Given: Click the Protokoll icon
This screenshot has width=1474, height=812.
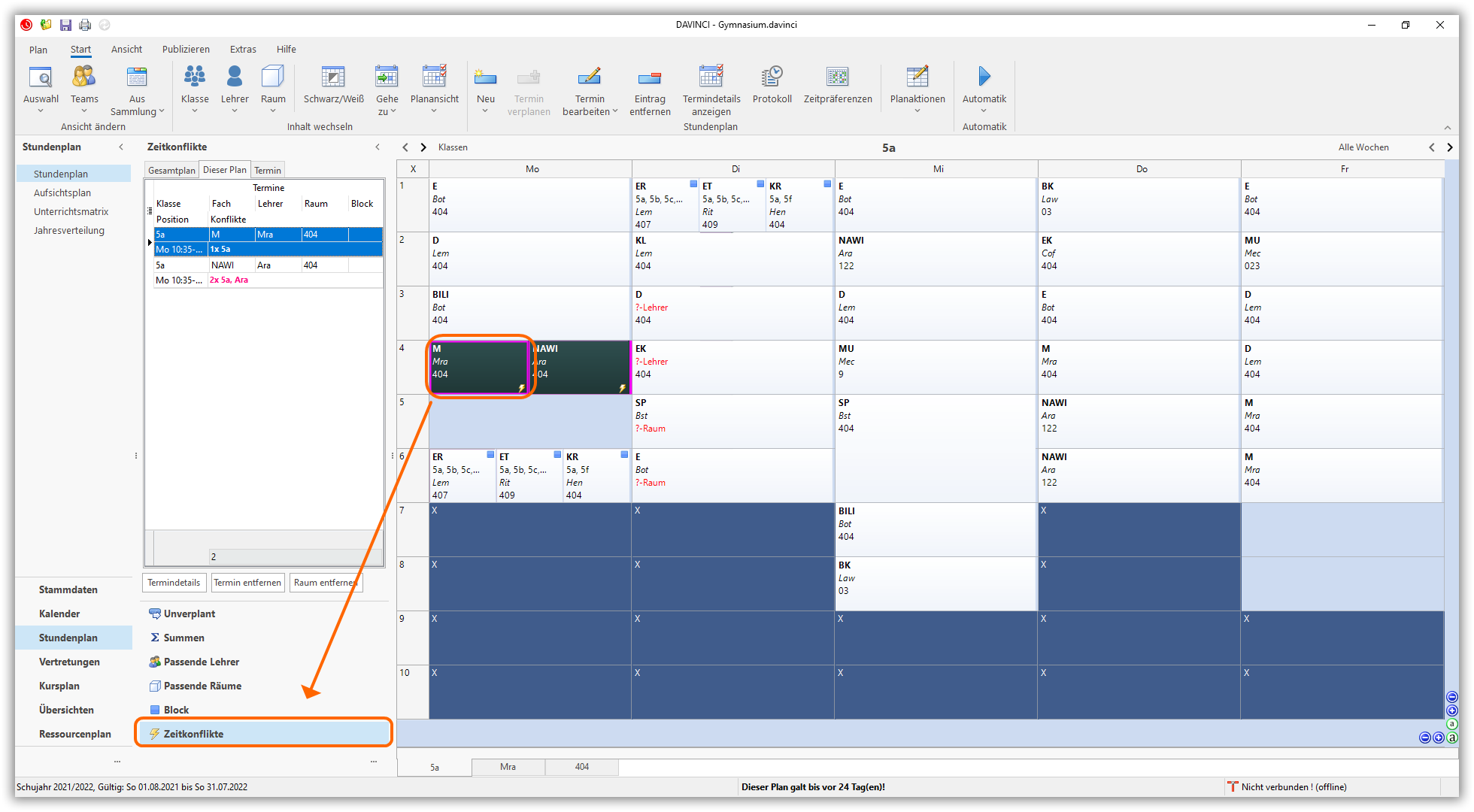Looking at the screenshot, I should point(772,77).
